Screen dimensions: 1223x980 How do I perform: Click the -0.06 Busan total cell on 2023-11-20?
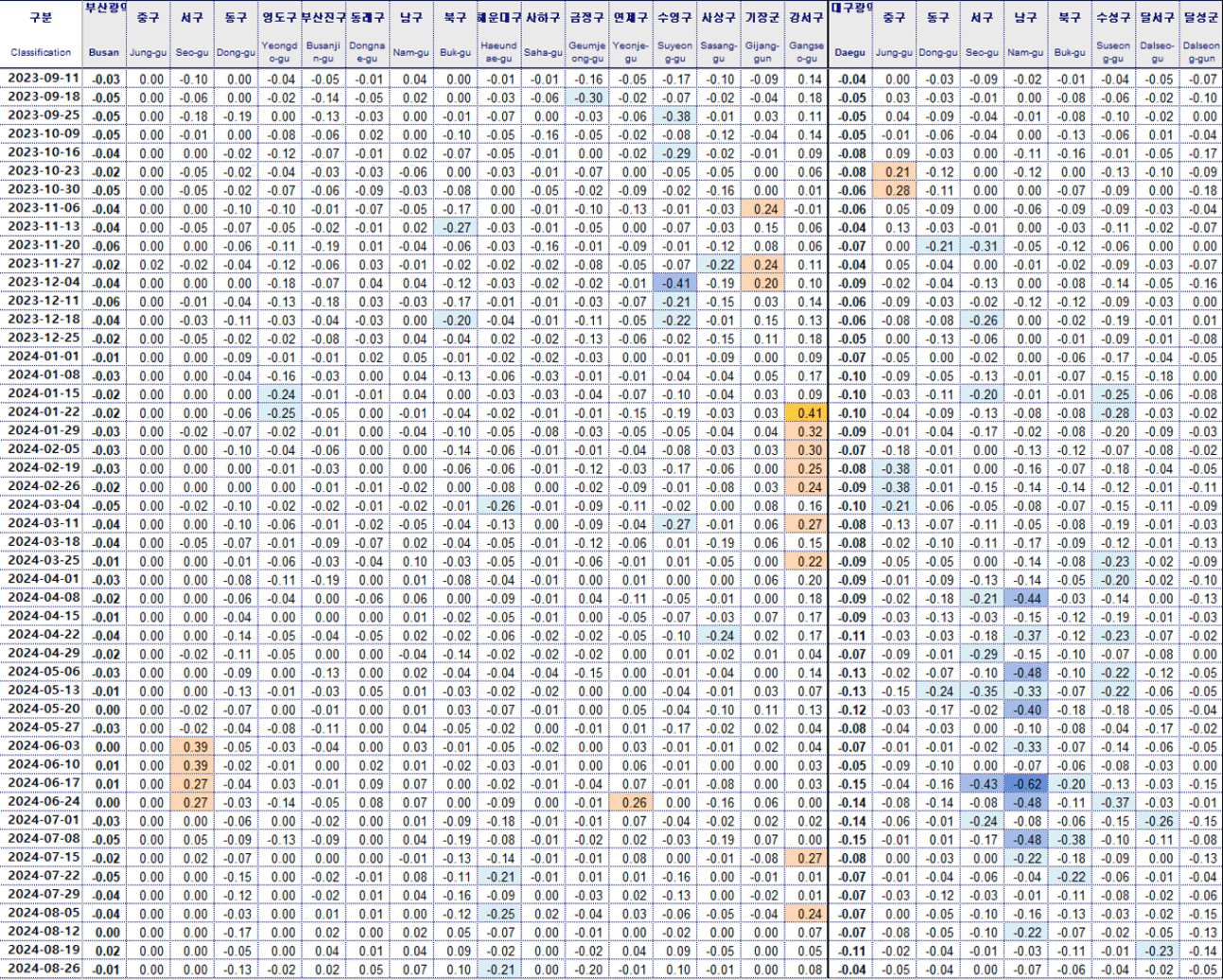[x=104, y=246]
